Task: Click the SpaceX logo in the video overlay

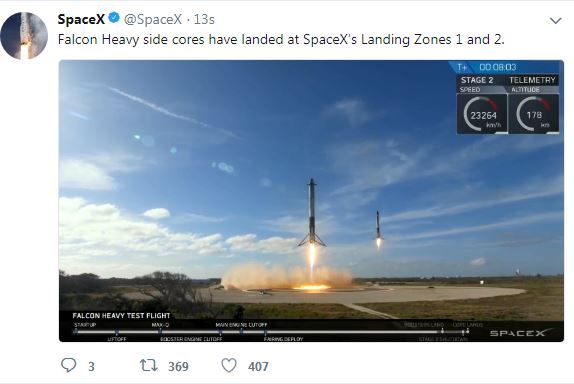Action: coord(521,333)
